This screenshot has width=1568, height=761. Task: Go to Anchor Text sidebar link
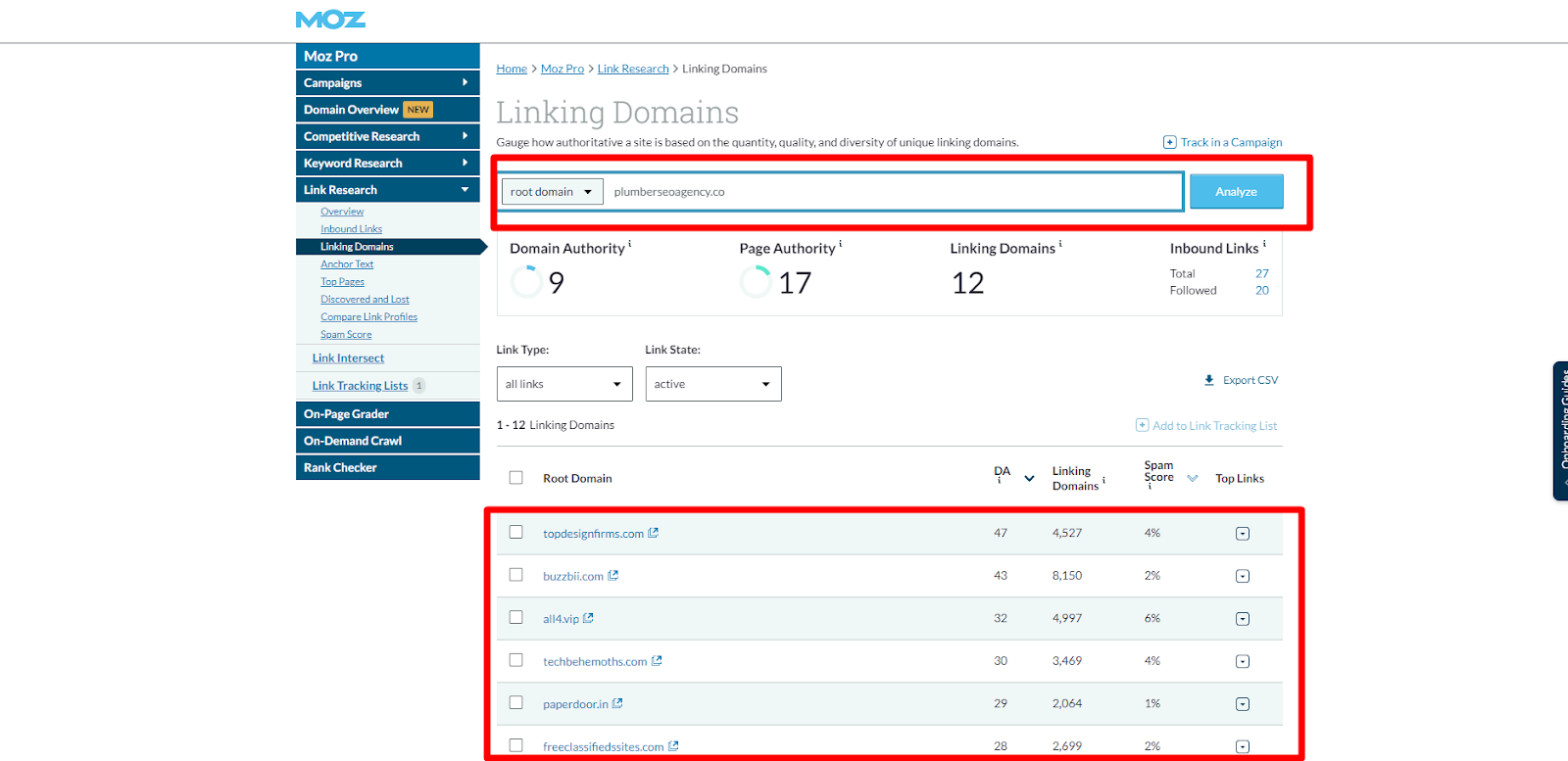click(x=347, y=264)
